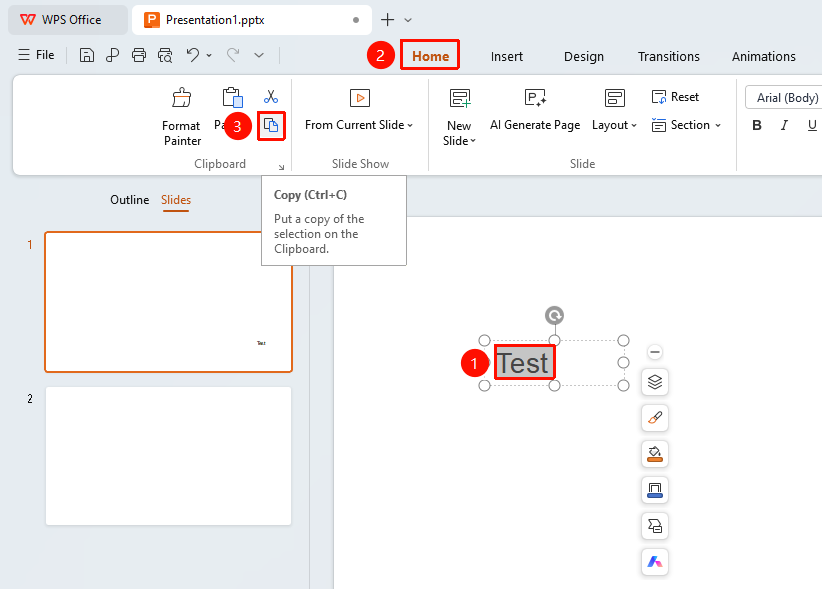Select slide 2 thumbnail

click(168, 456)
